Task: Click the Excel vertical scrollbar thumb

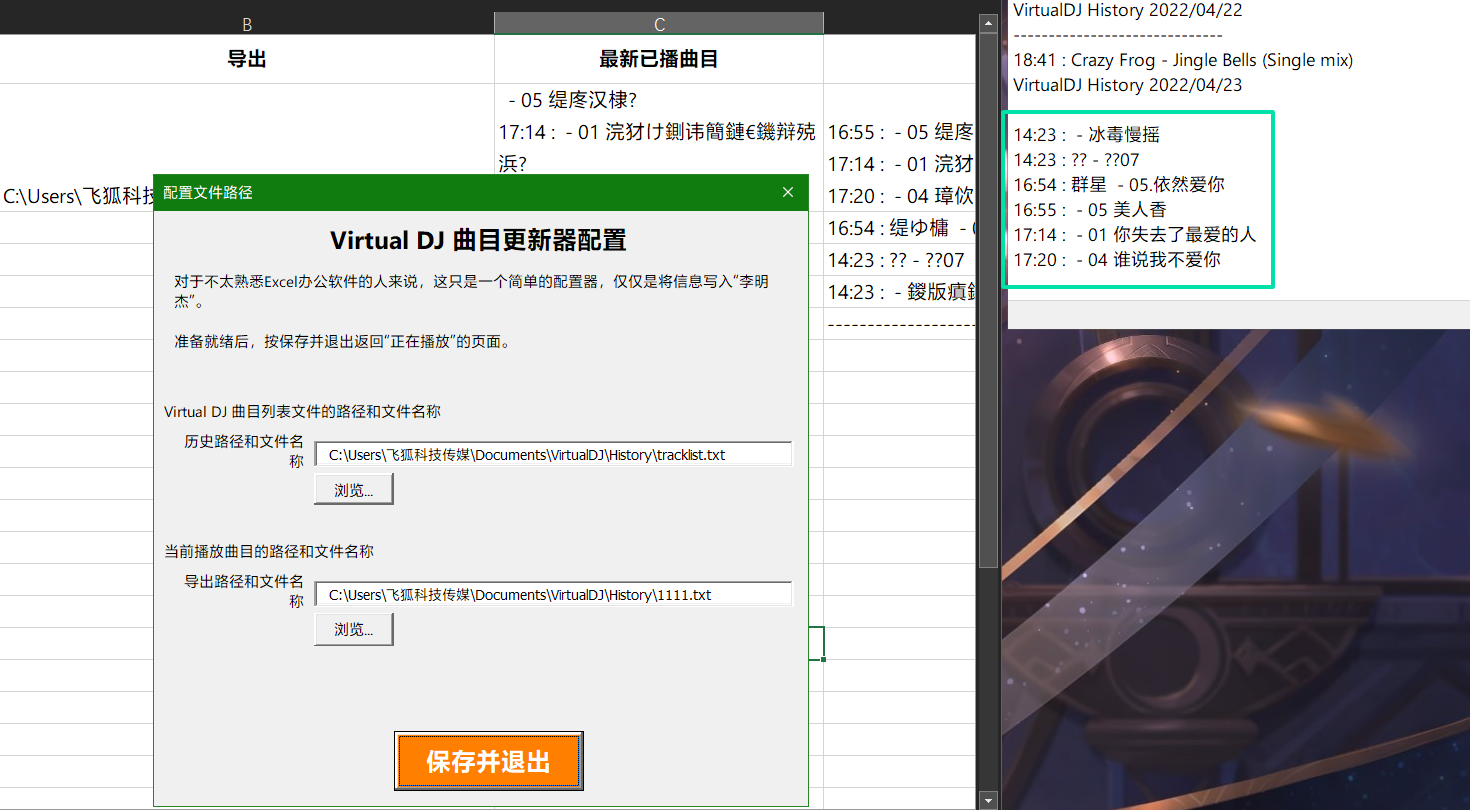Action: pyautogui.click(x=988, y=300)
